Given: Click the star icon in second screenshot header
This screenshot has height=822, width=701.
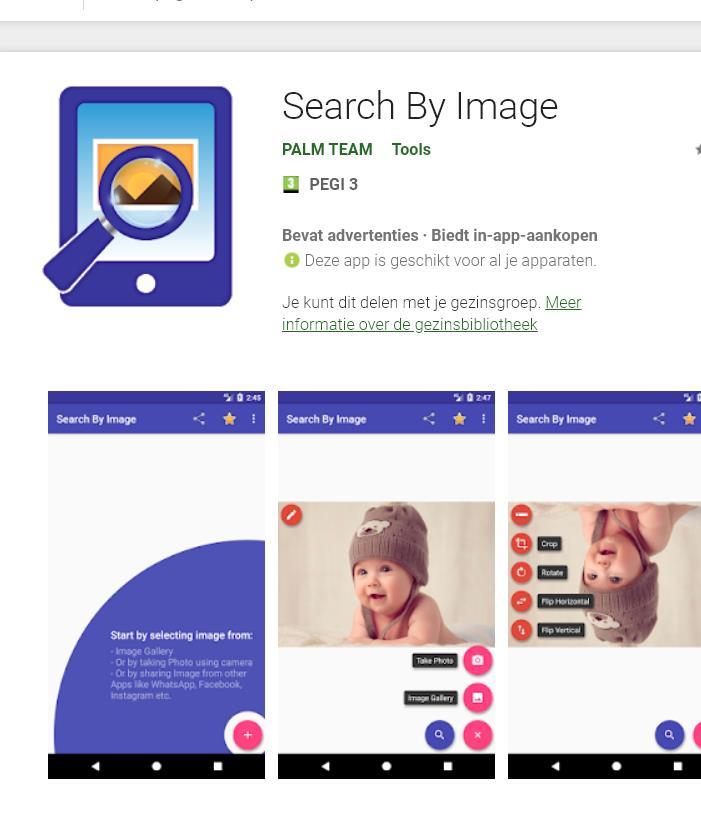Looking at the screenshot, I should coord(459,418).
